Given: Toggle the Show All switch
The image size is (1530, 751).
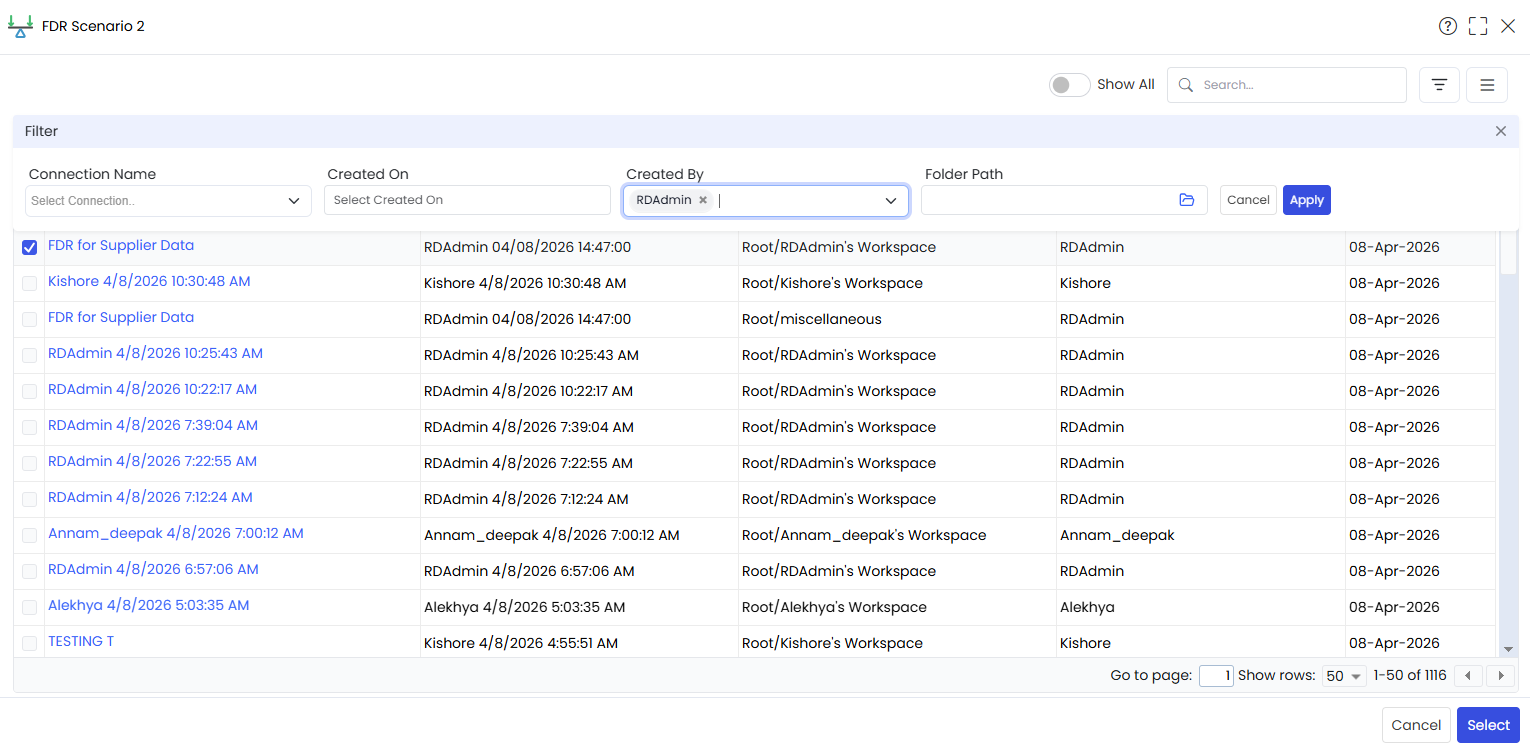Looking at the screenshot, I should pos(1069,85).
